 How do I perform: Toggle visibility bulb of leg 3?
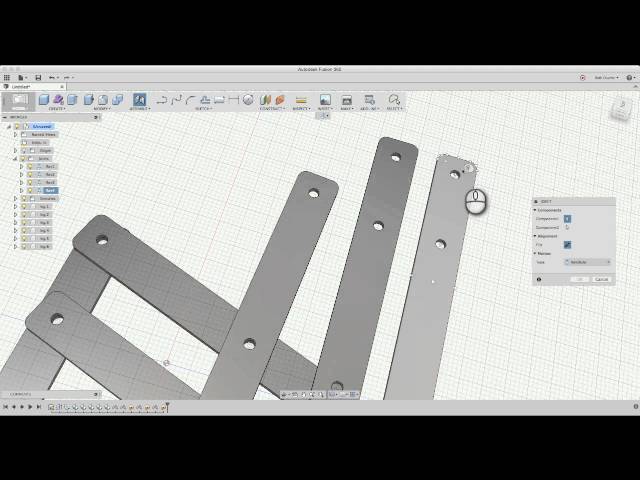tap(23, 222)
